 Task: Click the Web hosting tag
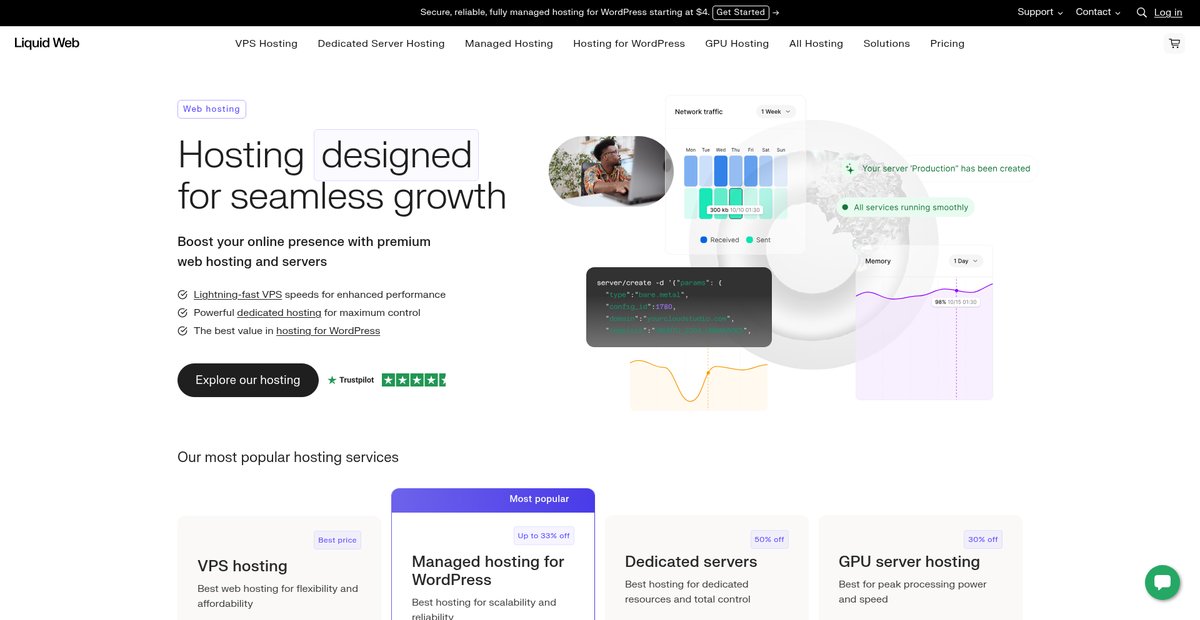211,109
